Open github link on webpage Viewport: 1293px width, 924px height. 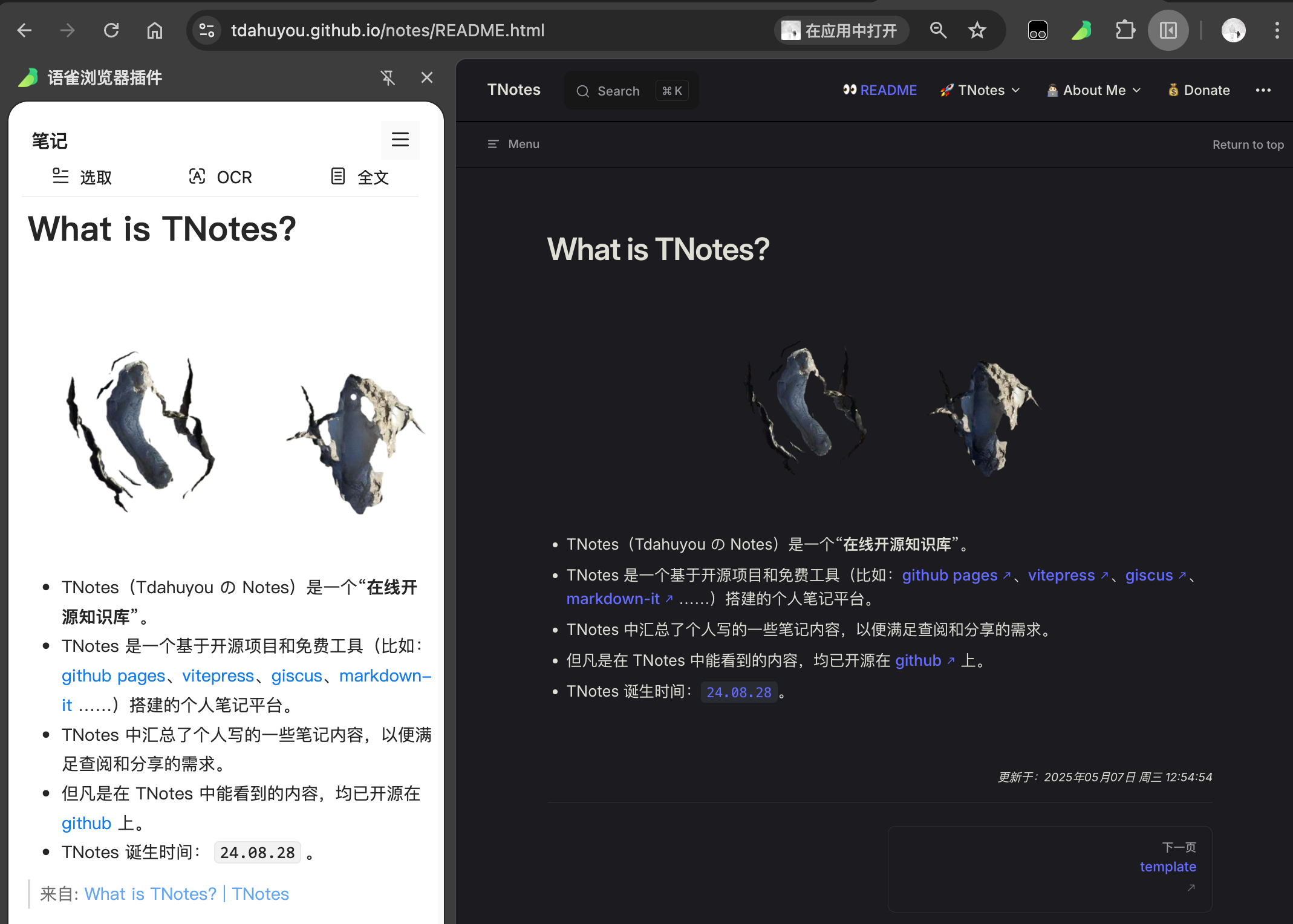pyautogui.click(x=925, y=660)
